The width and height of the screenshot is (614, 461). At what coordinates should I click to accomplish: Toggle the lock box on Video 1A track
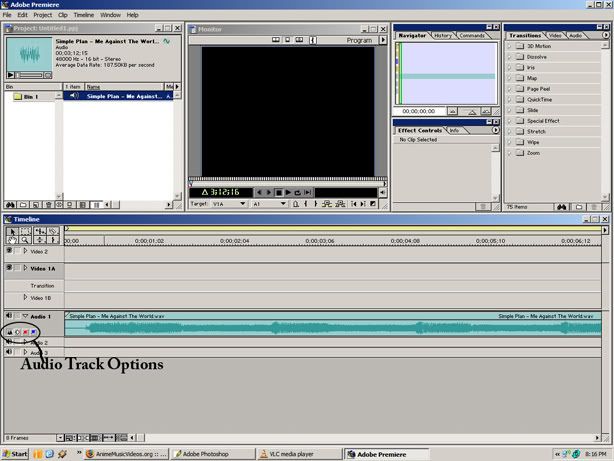pyautogui.click(x=17, y=268)
